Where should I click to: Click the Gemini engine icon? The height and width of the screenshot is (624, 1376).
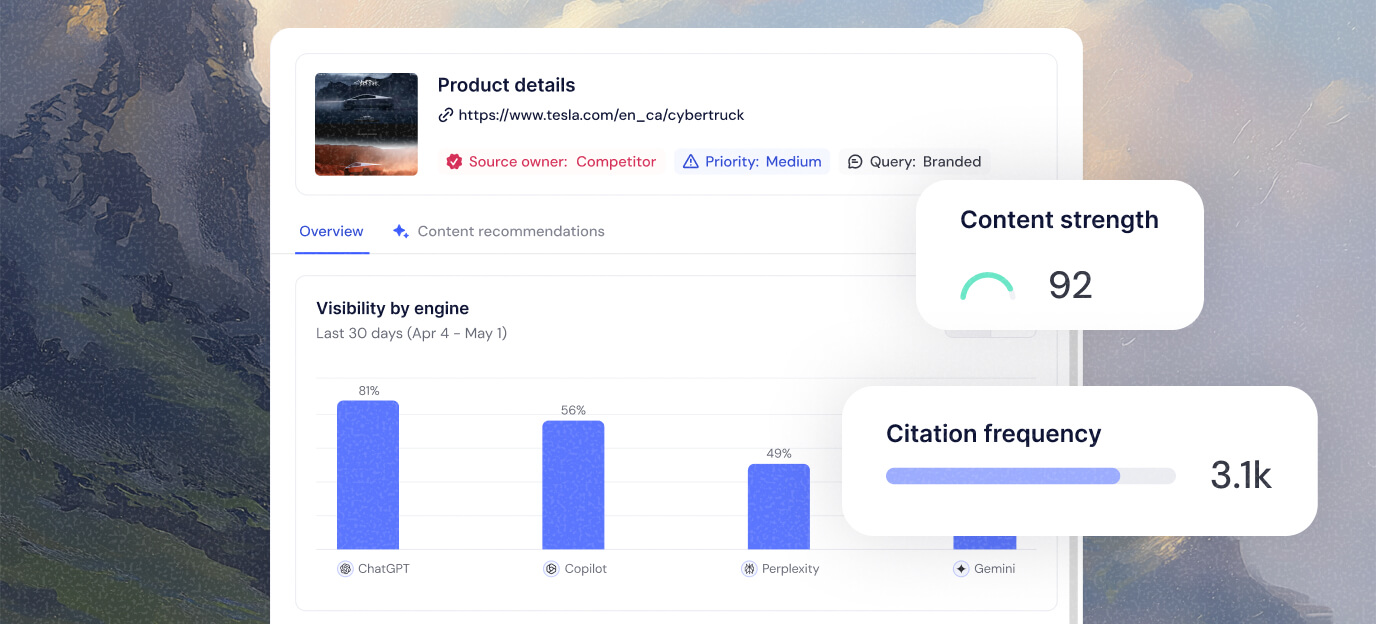coord(961,569)
